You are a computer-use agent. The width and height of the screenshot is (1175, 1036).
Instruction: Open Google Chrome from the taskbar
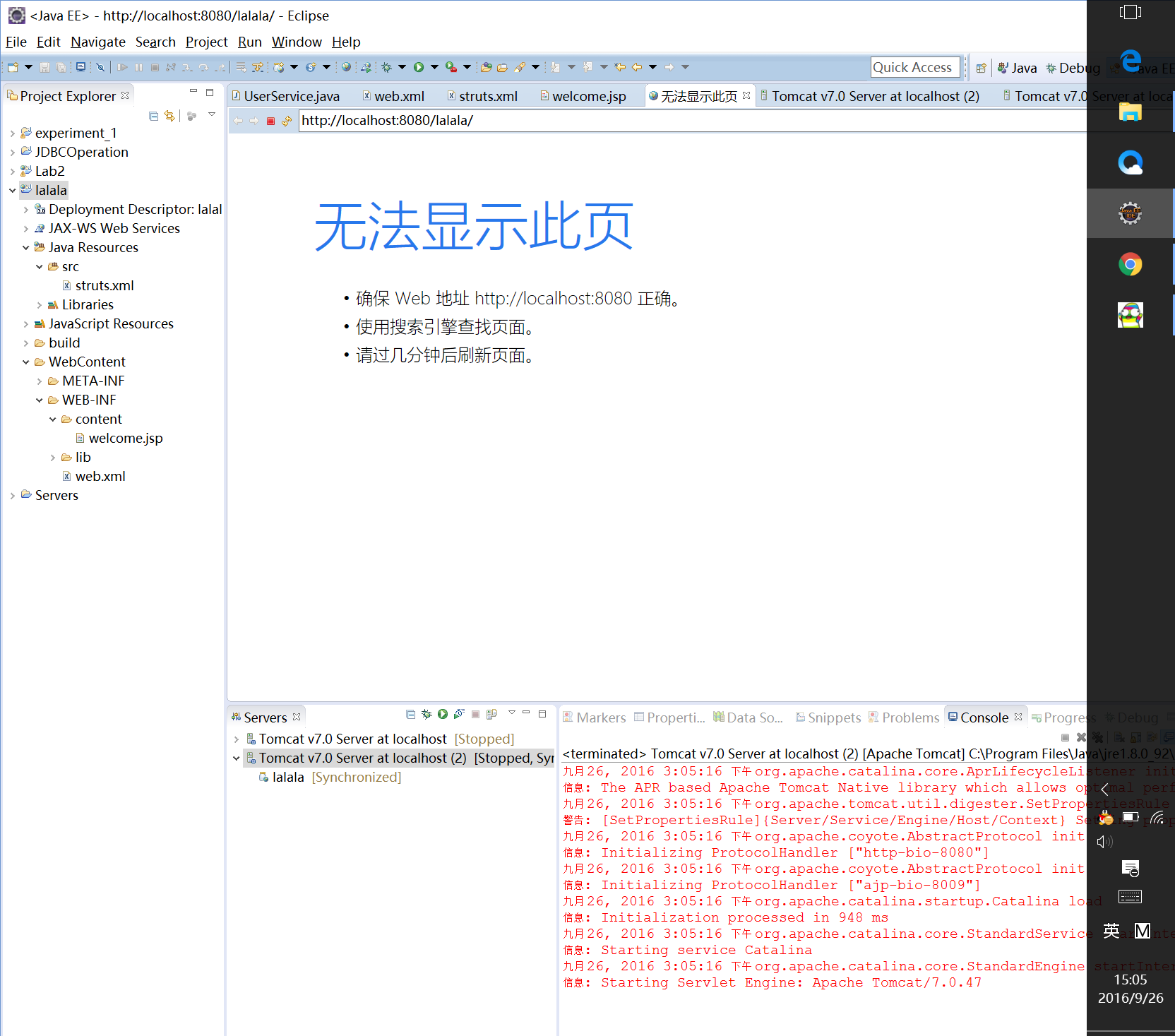[1131, 265]
